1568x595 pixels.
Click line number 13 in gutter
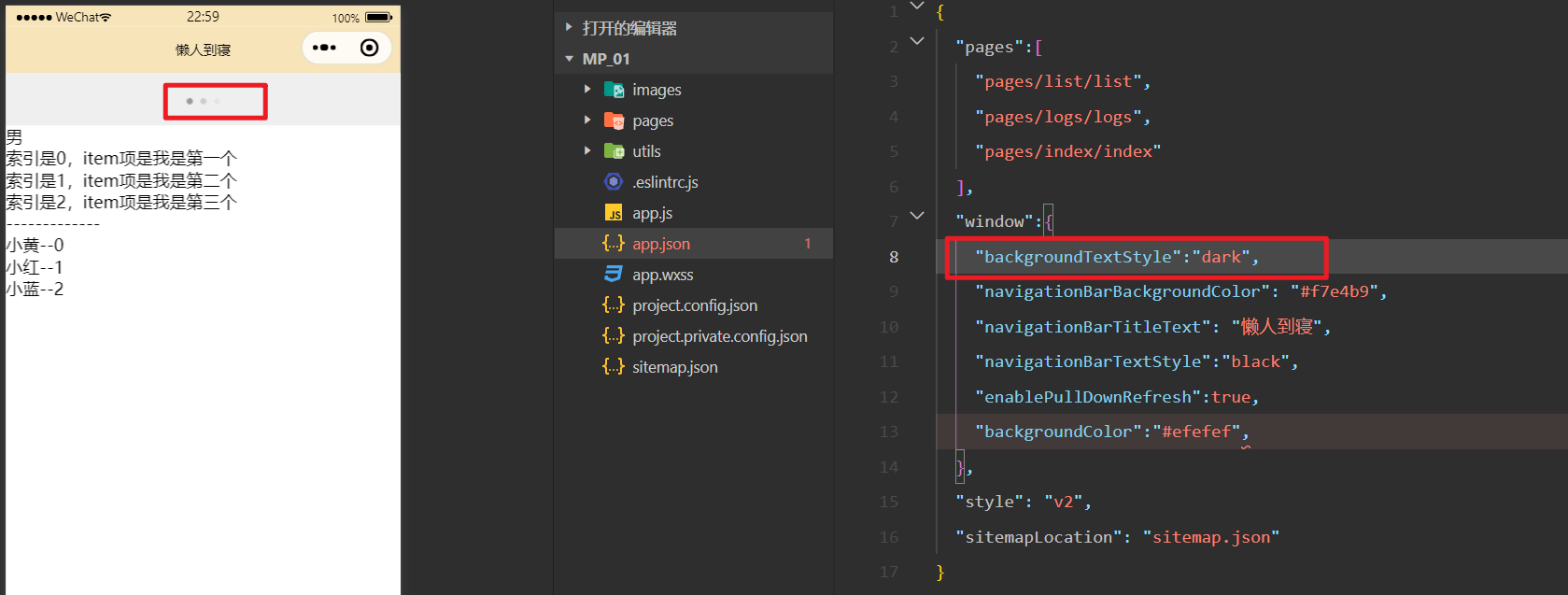pos(888,432)
